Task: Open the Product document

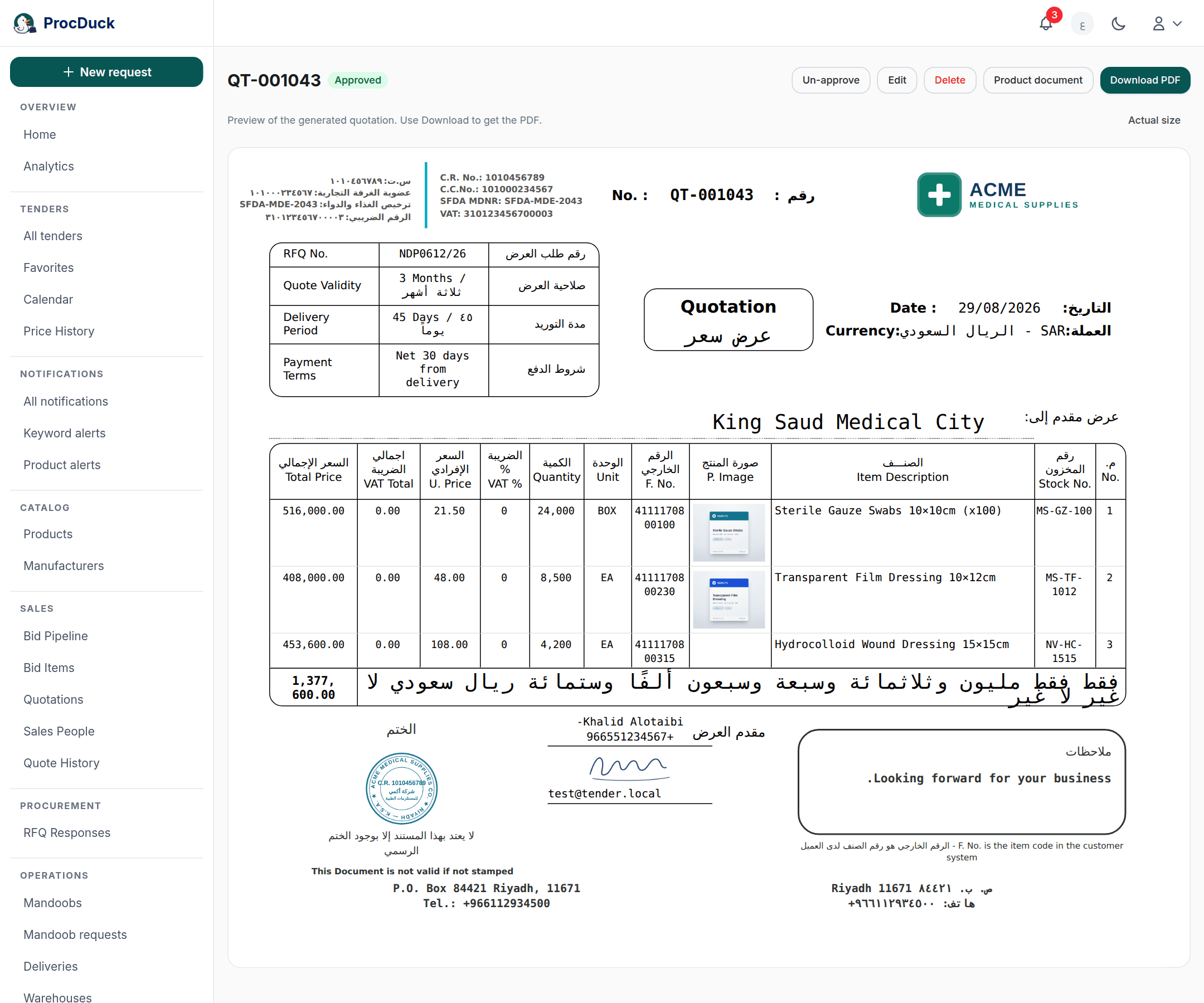Action: (1038, 80)
